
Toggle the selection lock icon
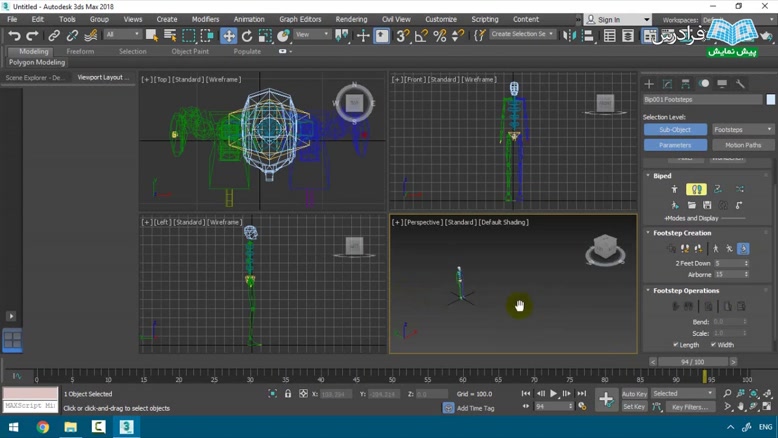(x=288, y=394)
